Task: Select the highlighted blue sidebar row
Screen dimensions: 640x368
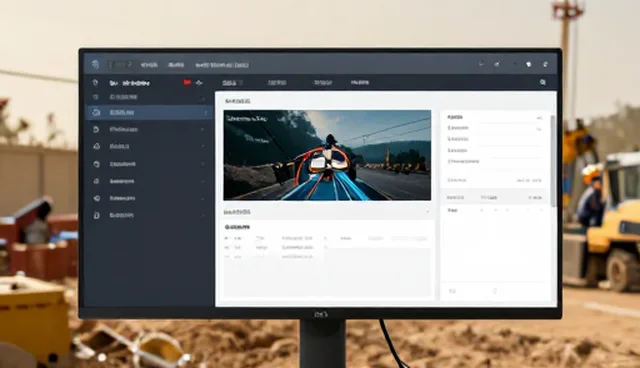Action: (x=150, y=112)
